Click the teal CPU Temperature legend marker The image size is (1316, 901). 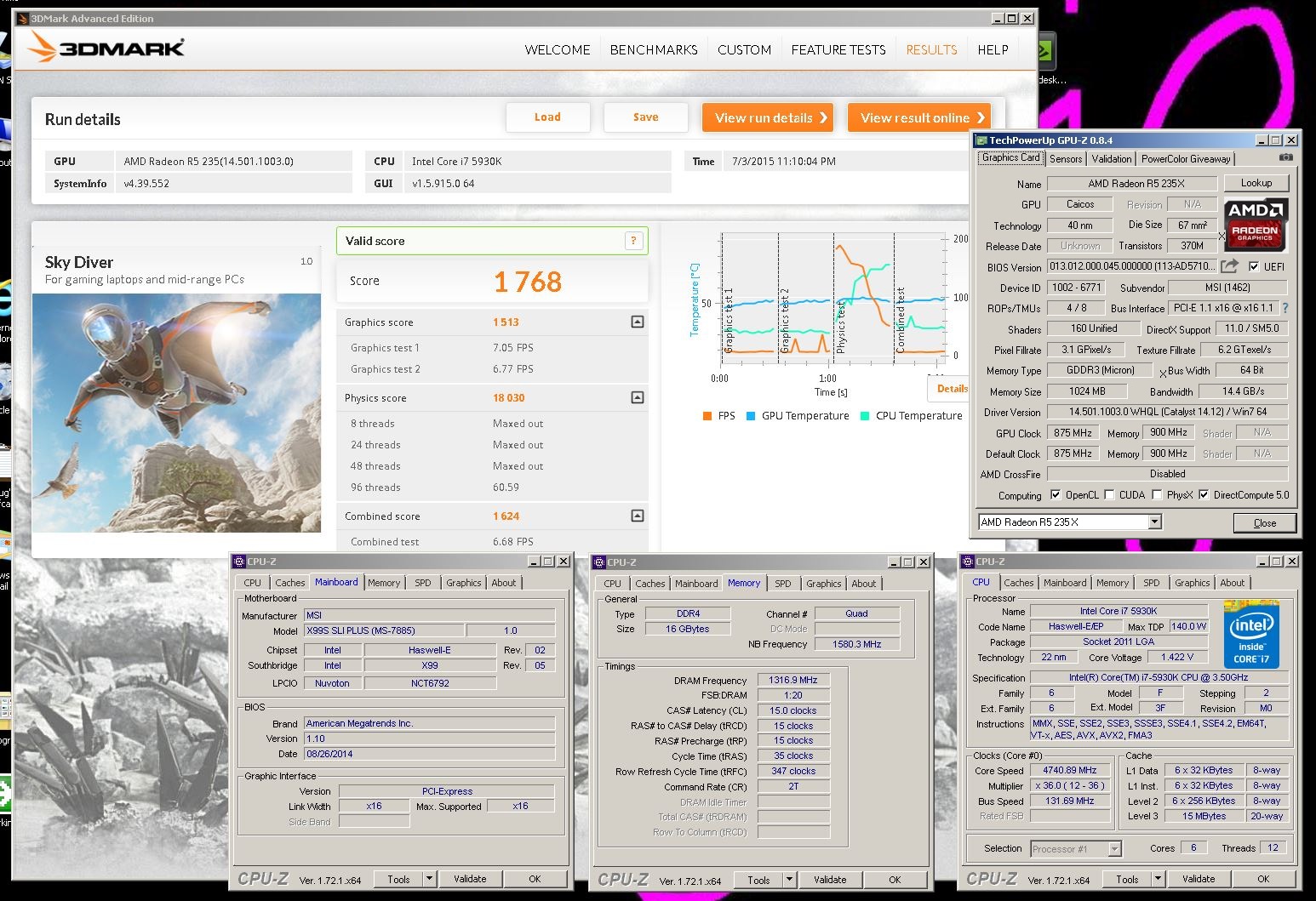865,416
